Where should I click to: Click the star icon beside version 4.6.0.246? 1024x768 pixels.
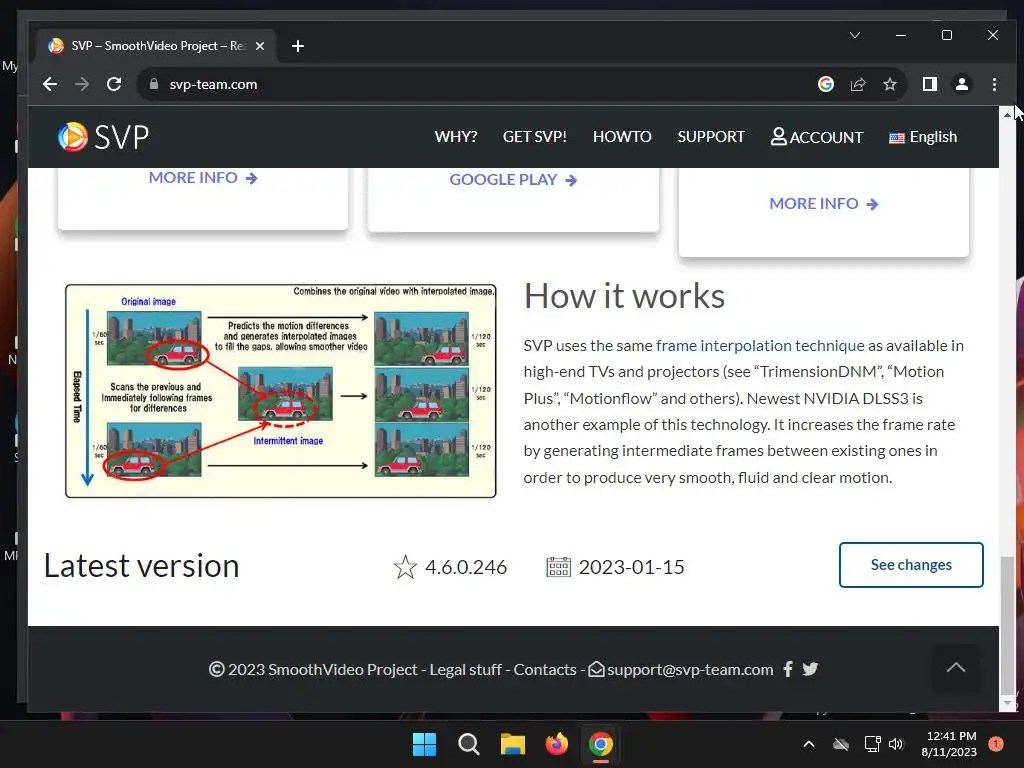[405, 566]
